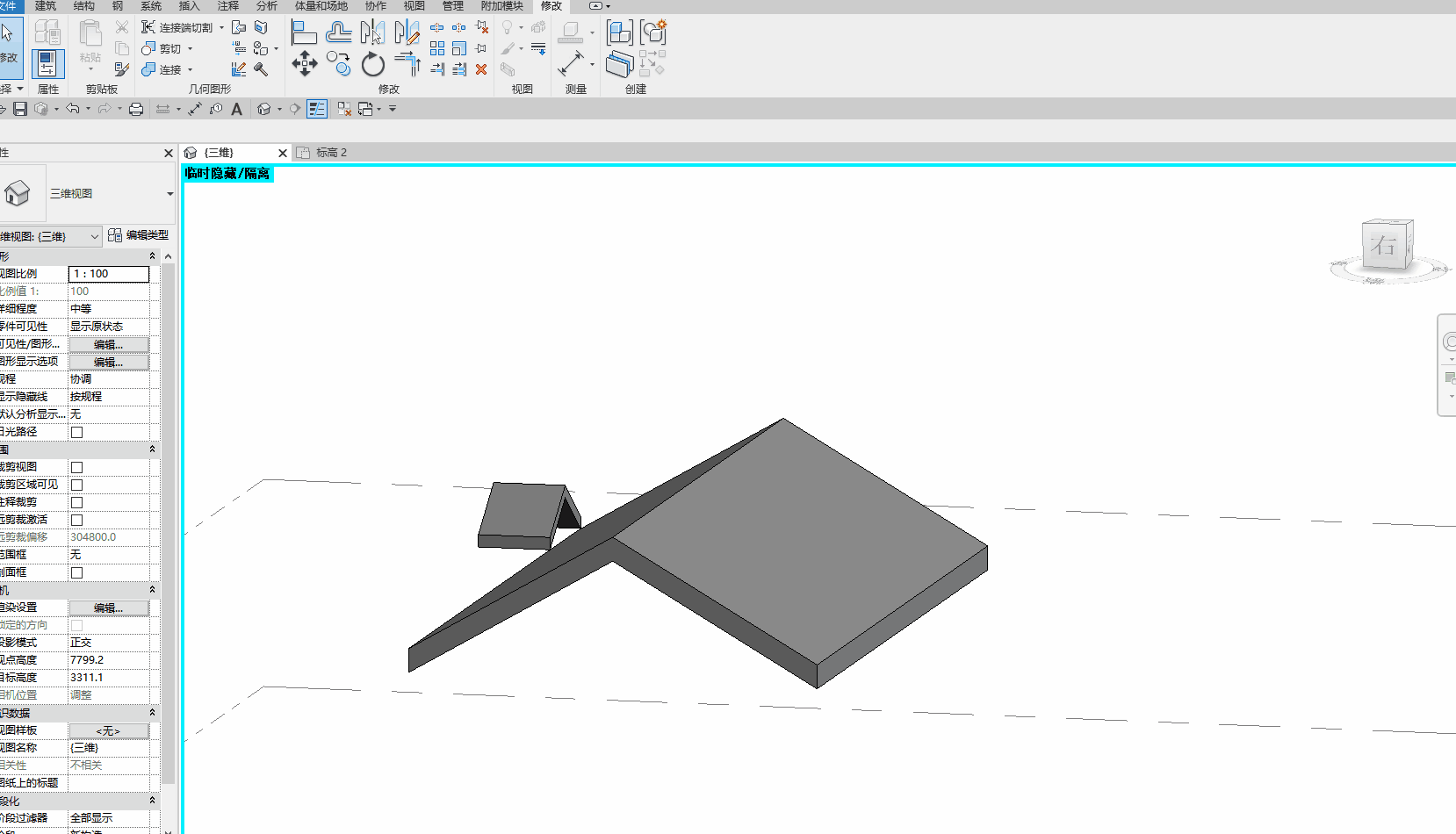Open the 连接 dropdown arrow
This screenshot has width=1456, height=834.
tap(190, 70)
